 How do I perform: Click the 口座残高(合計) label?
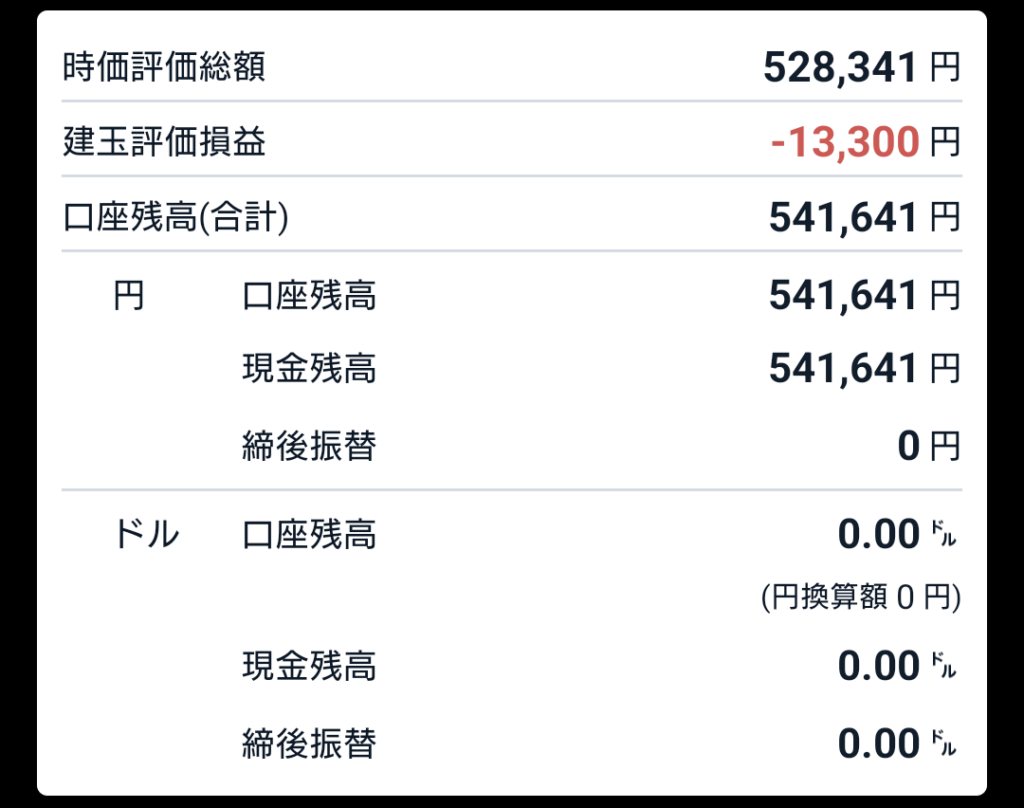pyautogui.click(x=175, y=217)
